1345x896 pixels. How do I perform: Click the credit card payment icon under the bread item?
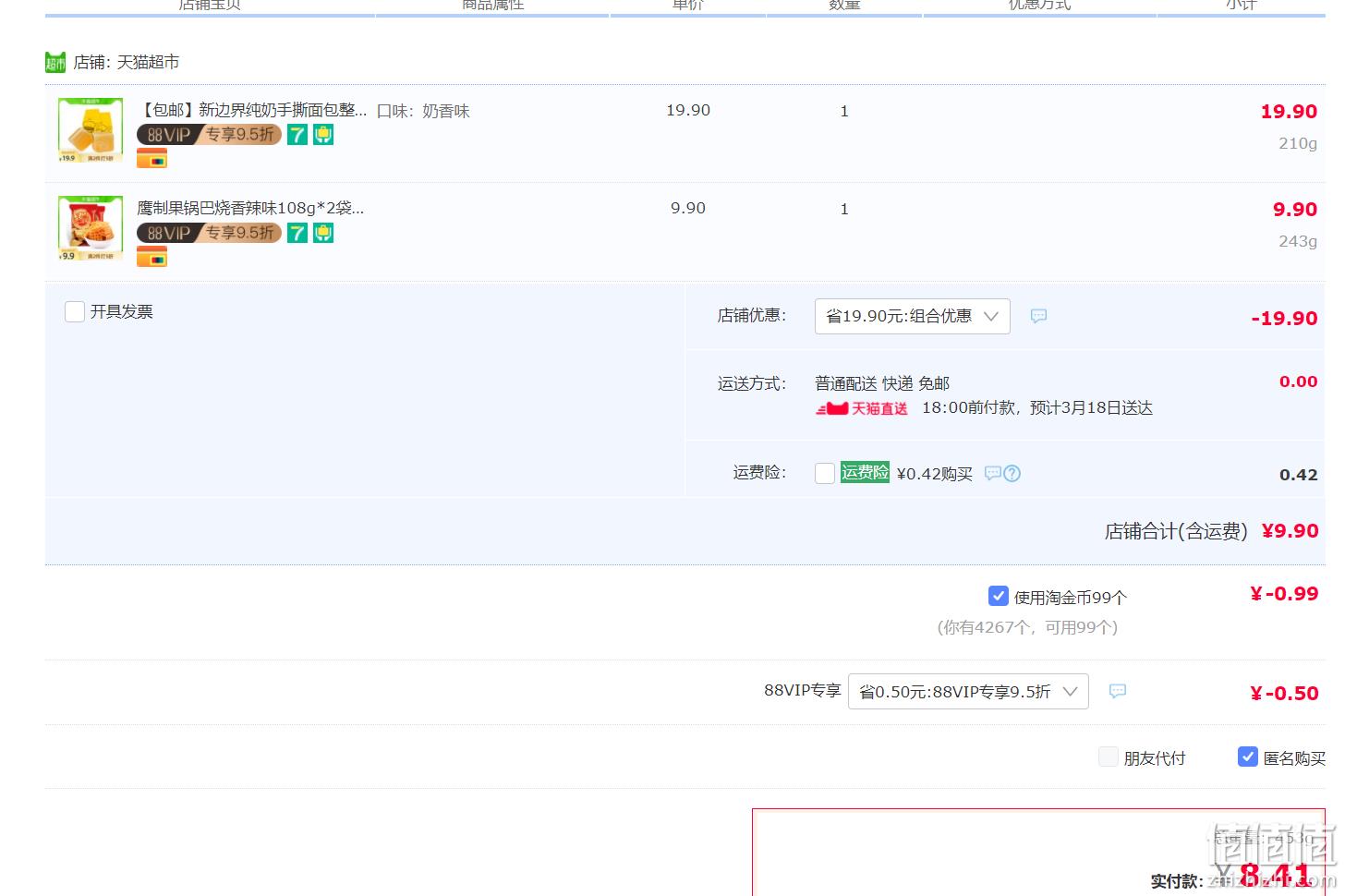click(x=151, y=159)
